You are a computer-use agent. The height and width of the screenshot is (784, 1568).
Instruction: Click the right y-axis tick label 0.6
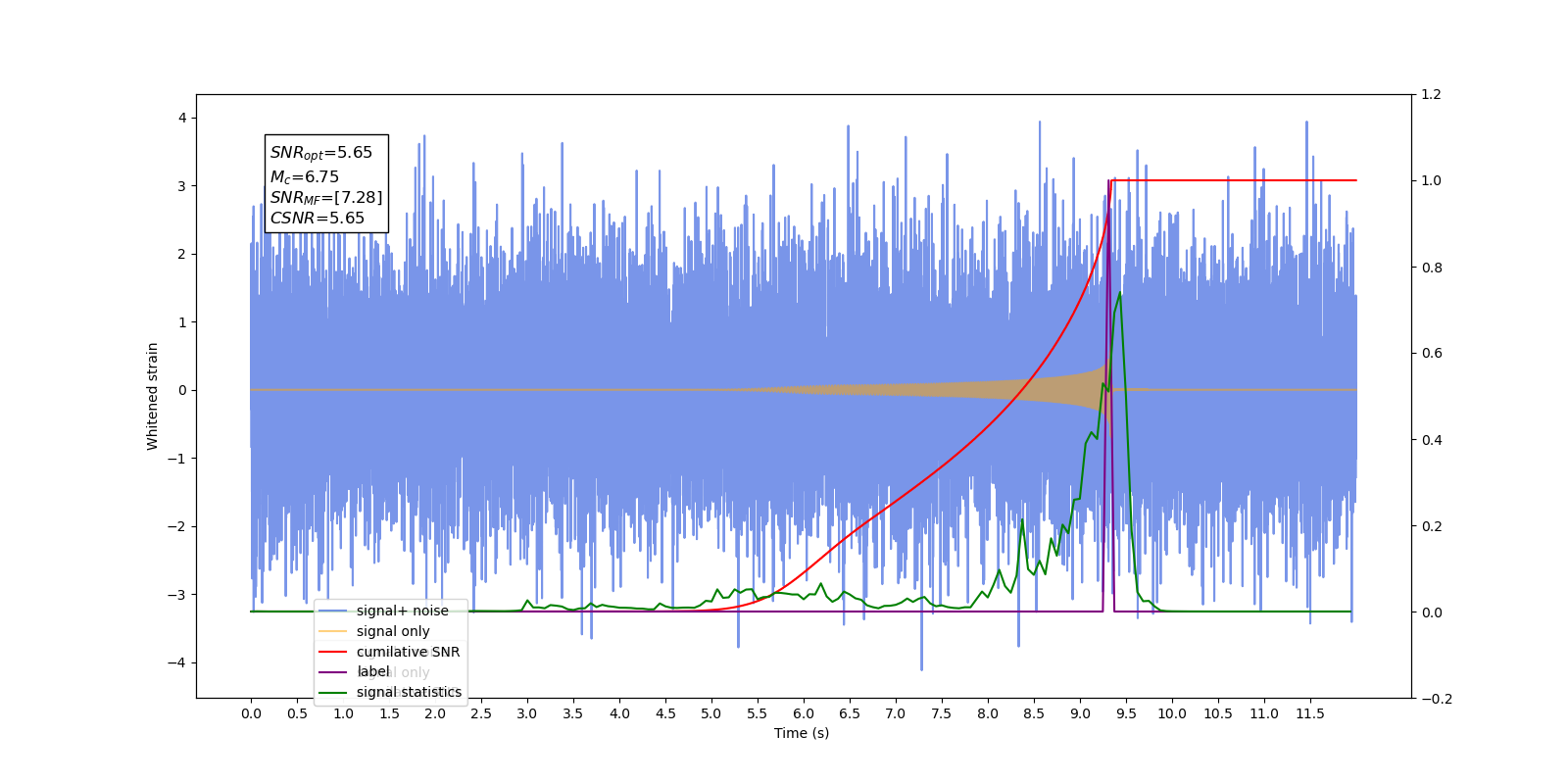pos(1432,354)
